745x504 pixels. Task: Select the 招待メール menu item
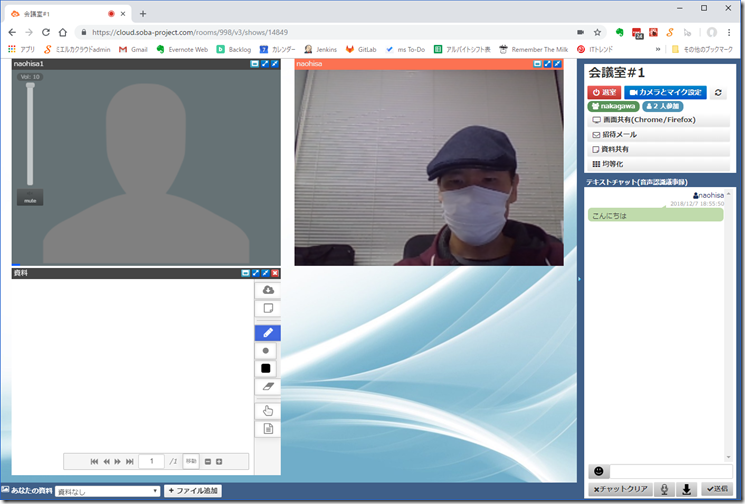coord(658,134)
